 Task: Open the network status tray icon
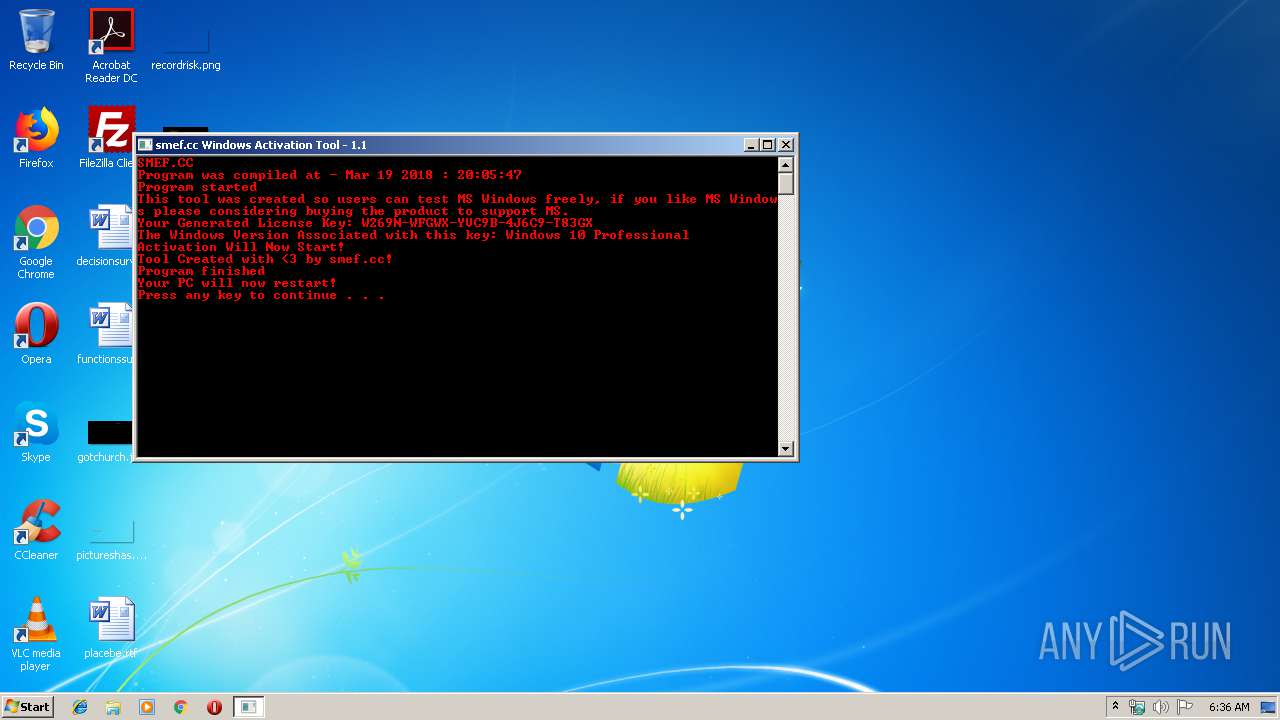coord(1137,707)
